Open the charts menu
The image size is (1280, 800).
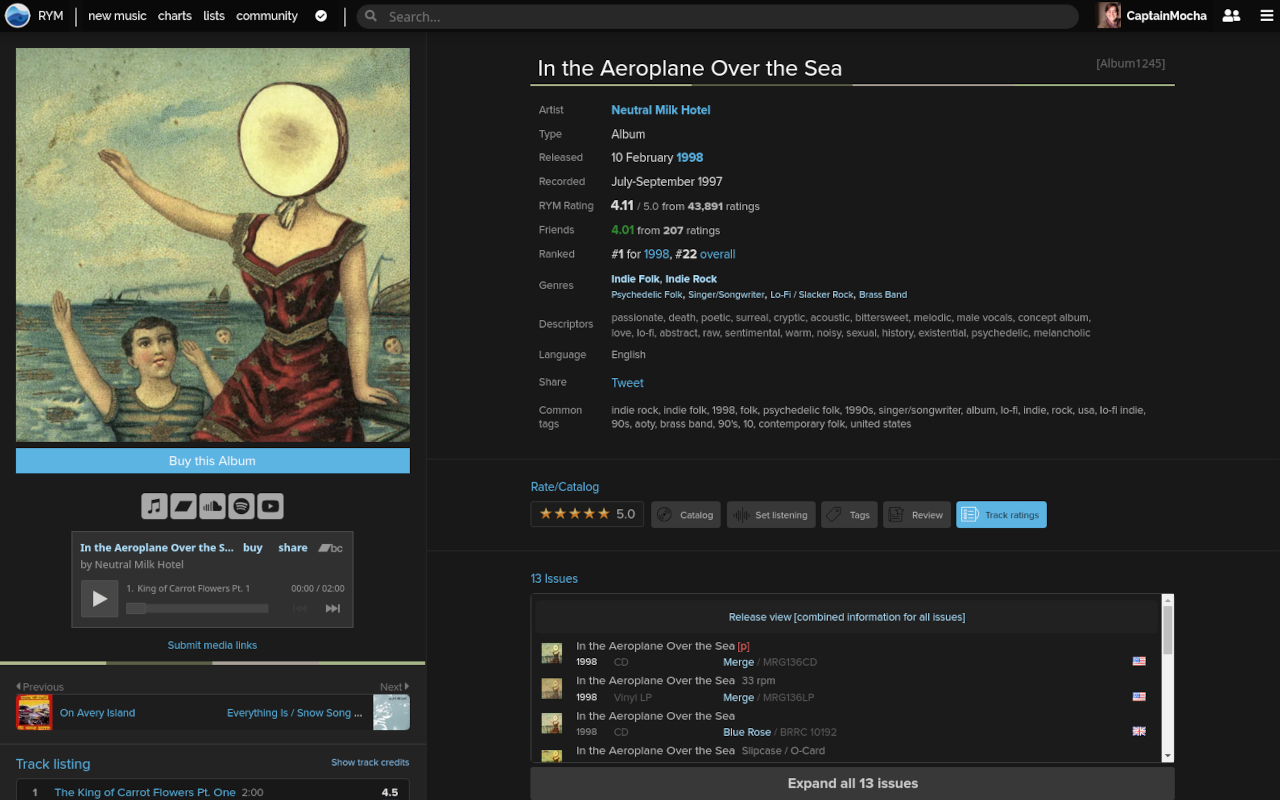(175, 16)
